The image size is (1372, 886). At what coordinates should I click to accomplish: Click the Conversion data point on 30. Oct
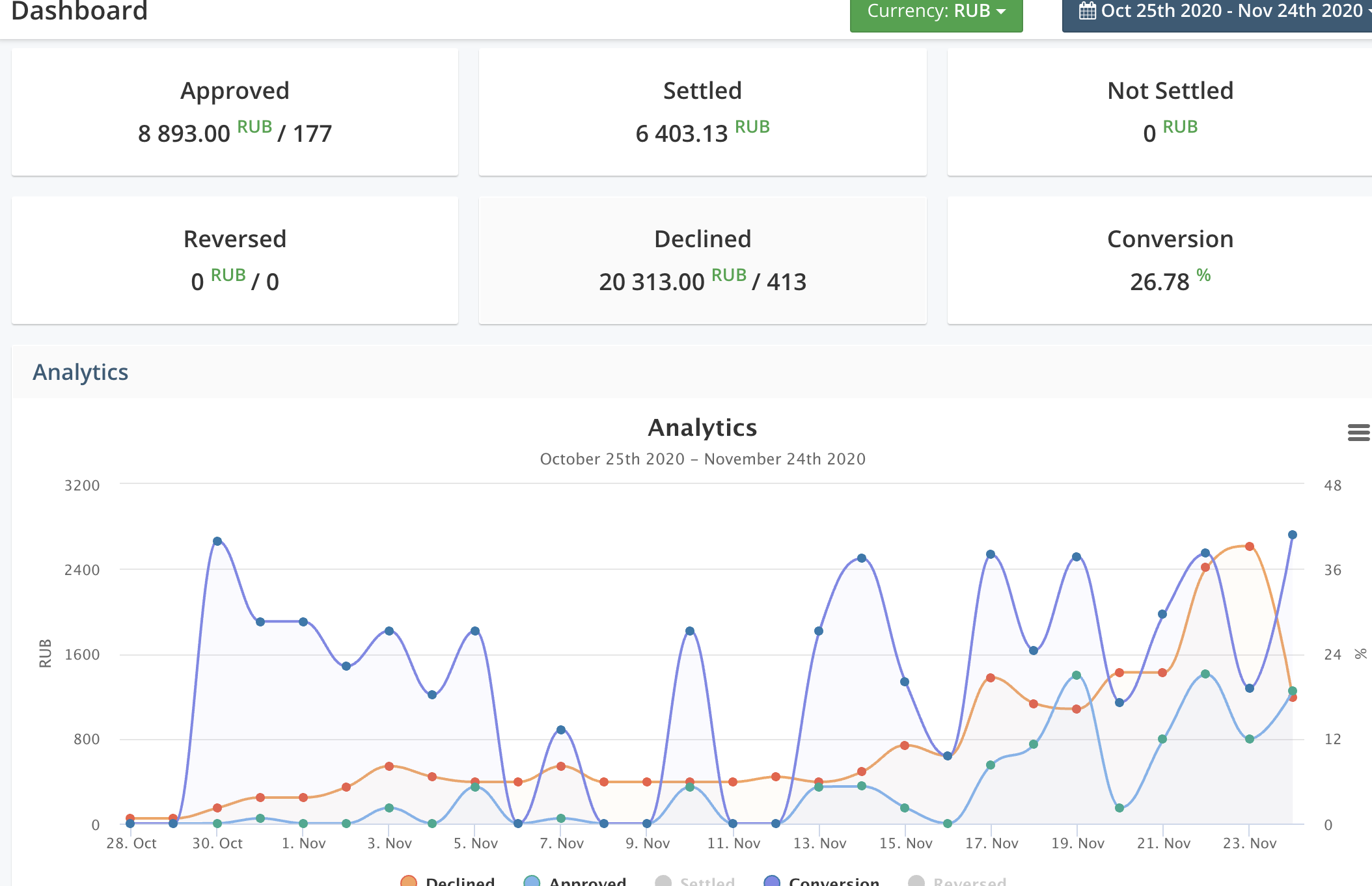coord(217,541)
